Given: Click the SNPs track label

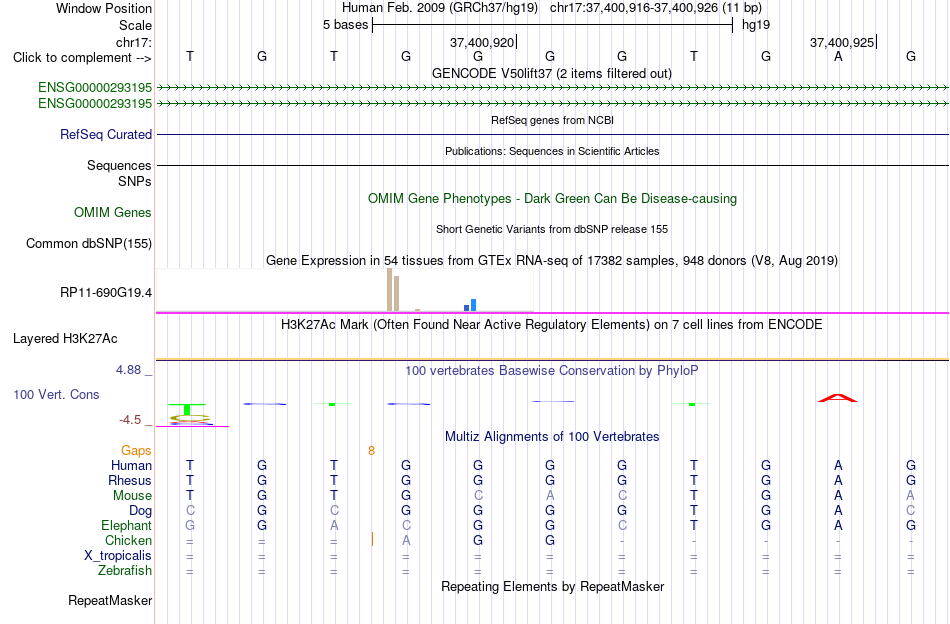Looking at the screenshot, I should [x=135, y=181].
